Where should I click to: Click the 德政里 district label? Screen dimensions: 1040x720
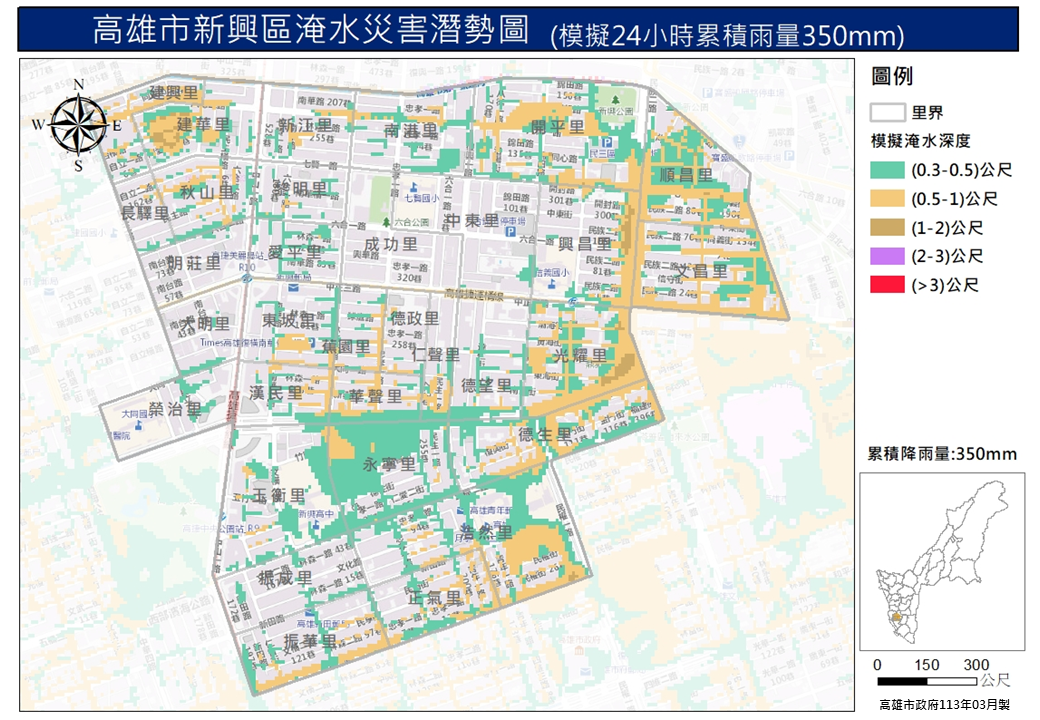coord(414,318)
